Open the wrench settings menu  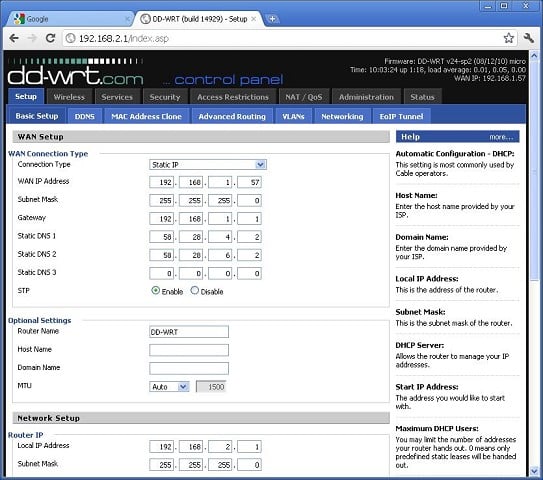pos(529,38)
